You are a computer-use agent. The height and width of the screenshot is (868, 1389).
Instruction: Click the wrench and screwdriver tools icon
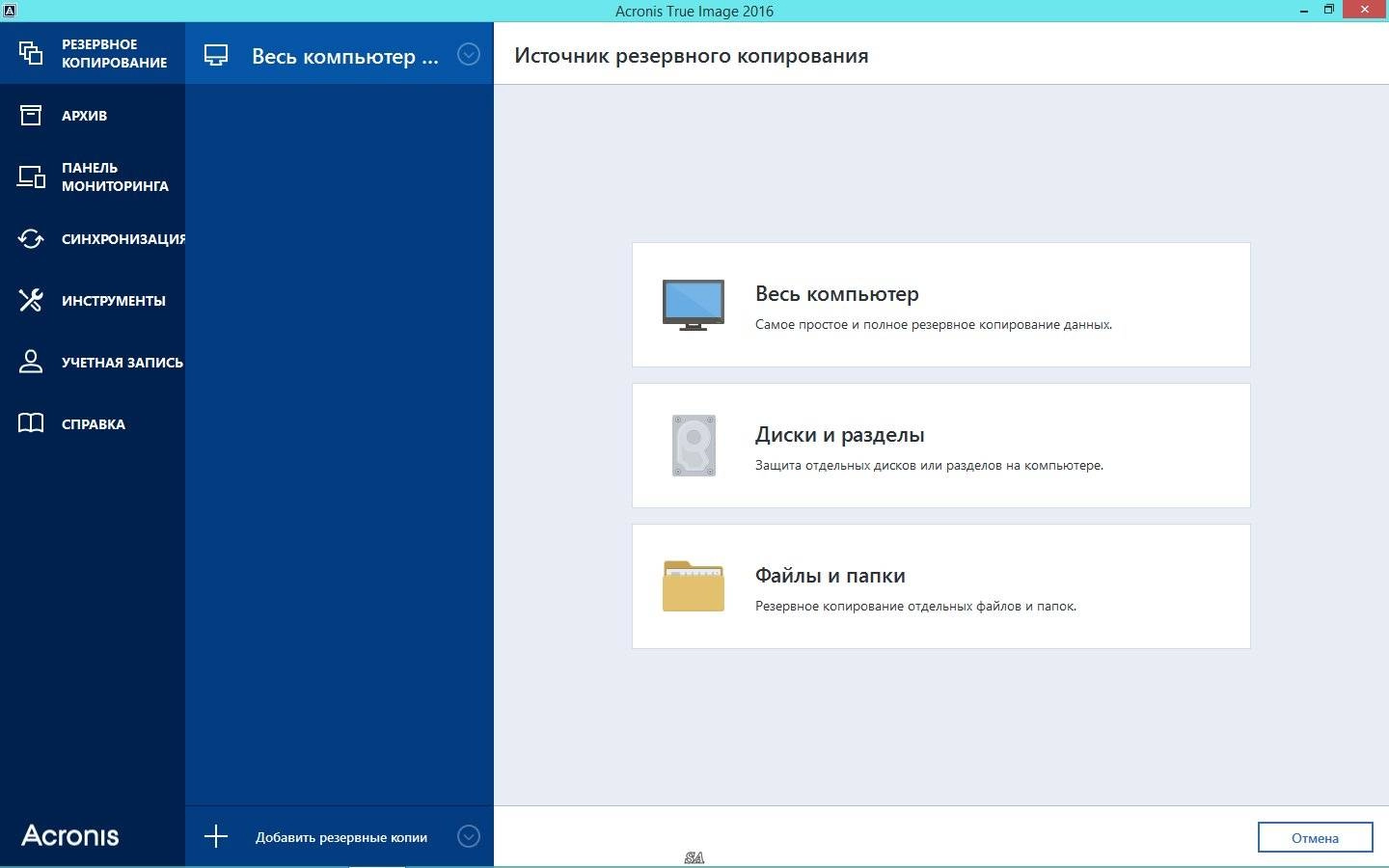pyautogui.click(x=31, y=300)
